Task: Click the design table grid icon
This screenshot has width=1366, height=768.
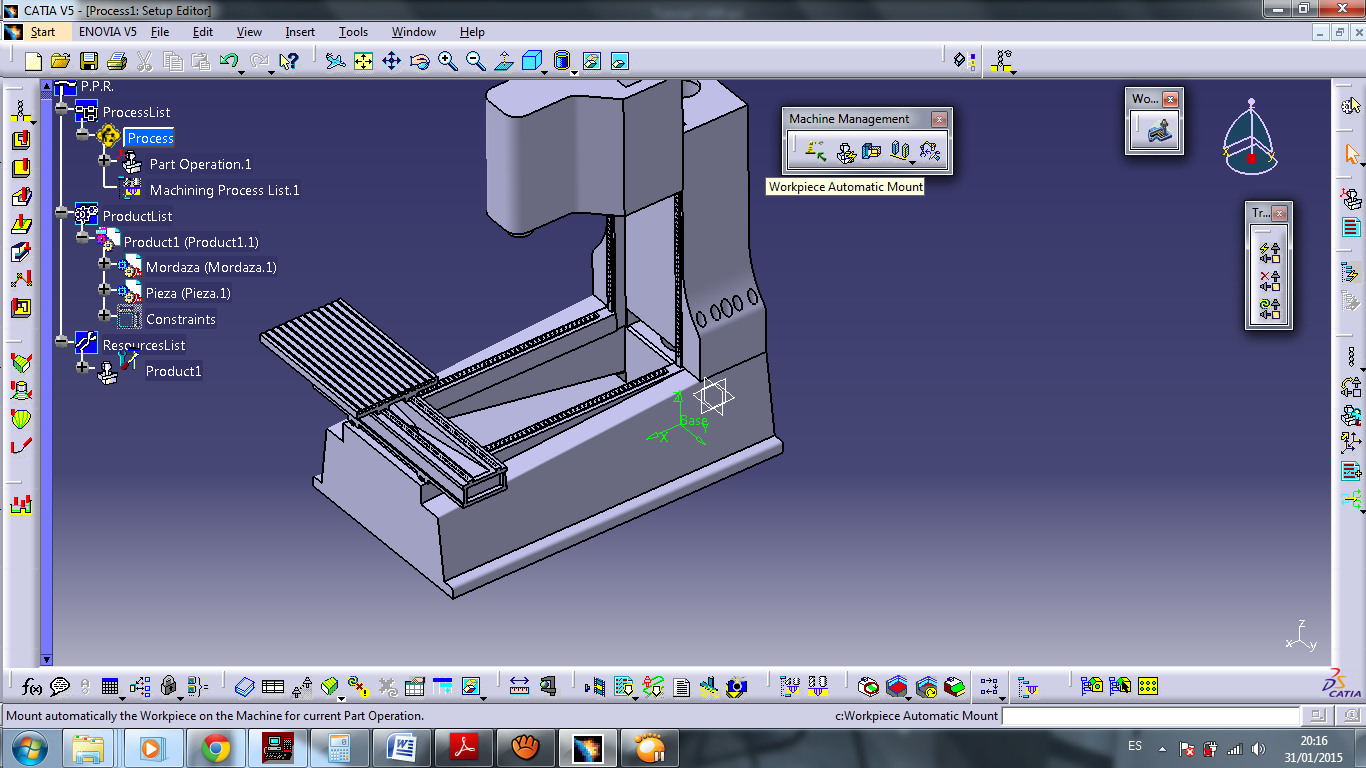Action: [x=111, y=687]
